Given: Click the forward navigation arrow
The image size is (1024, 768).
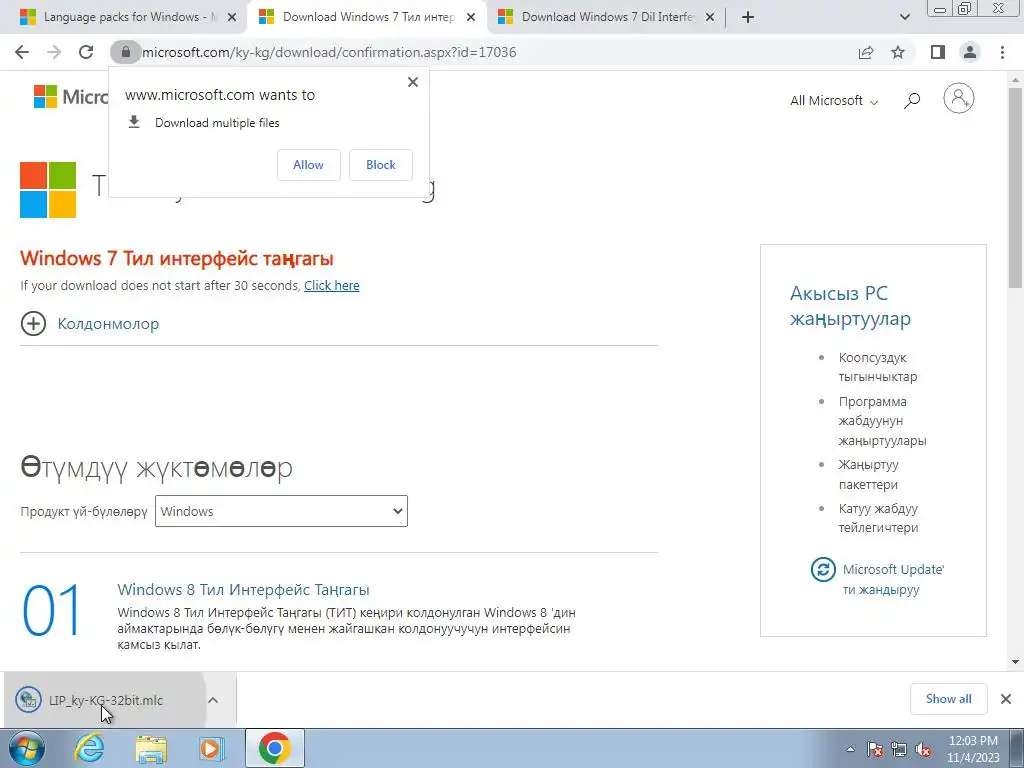Looking at the screenshot, I should [54, 52].
